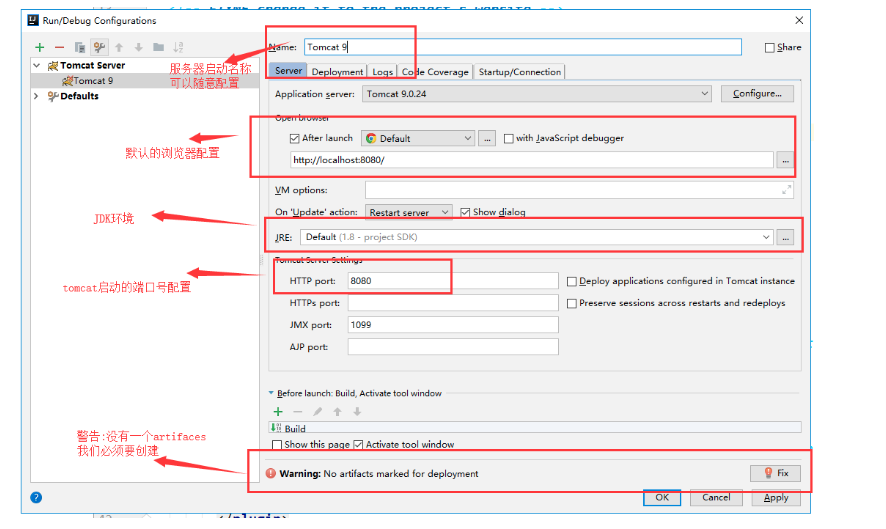Enable with JavaScript debugger checkbox
The image size is (886, 529).
(509, 138)
